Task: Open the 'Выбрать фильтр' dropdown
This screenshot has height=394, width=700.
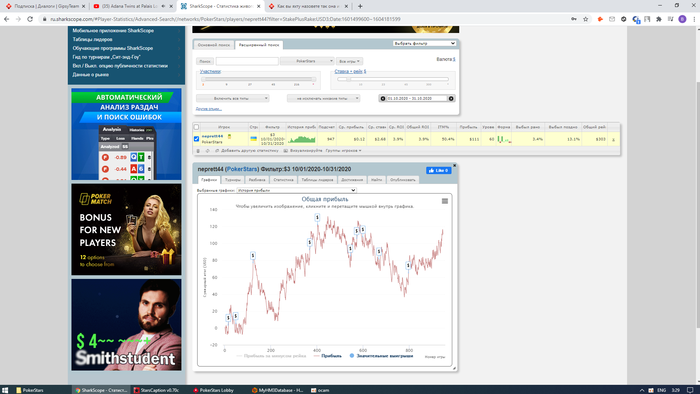Action: coord(424,43)
